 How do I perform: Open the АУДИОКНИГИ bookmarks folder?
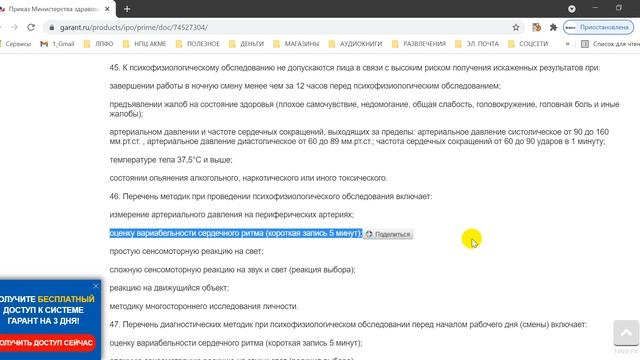(356, 44)
